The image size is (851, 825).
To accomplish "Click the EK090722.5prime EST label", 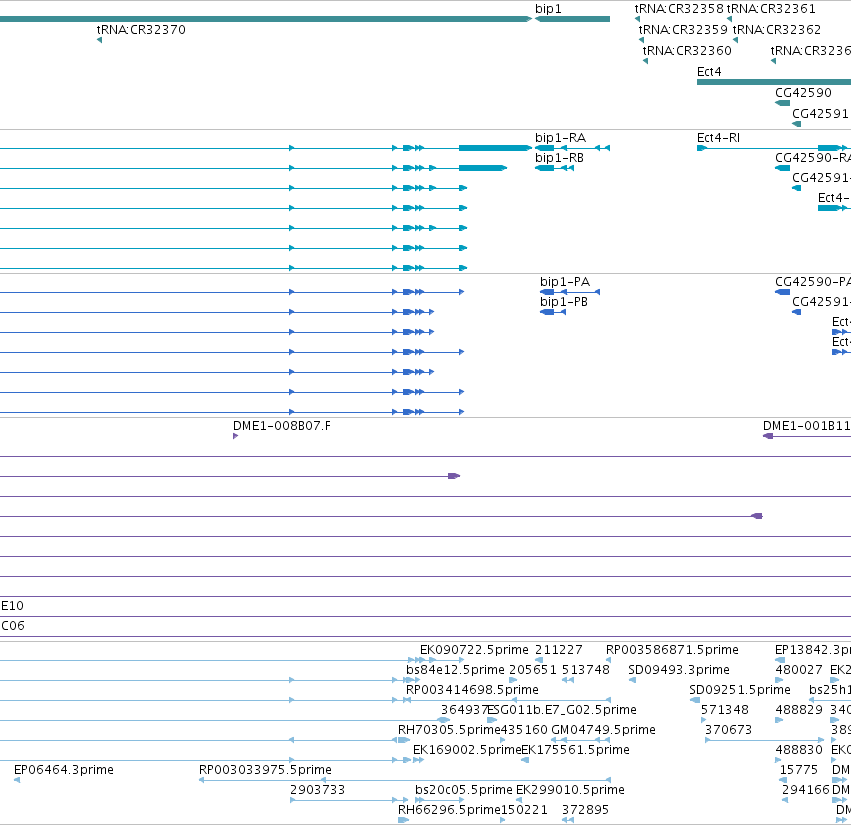I will [474, 650].
